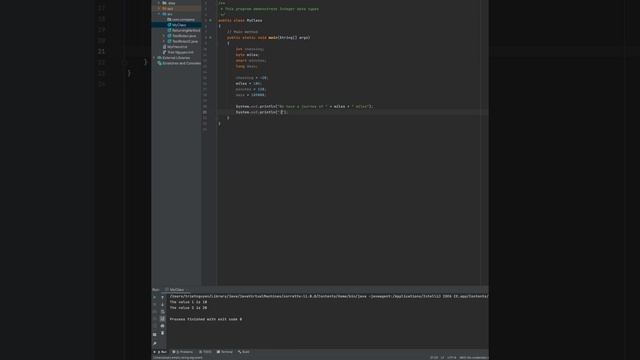This screenshot has width=640, height=360.
Task: Open the Build tool window
Action: click(244, 352)
